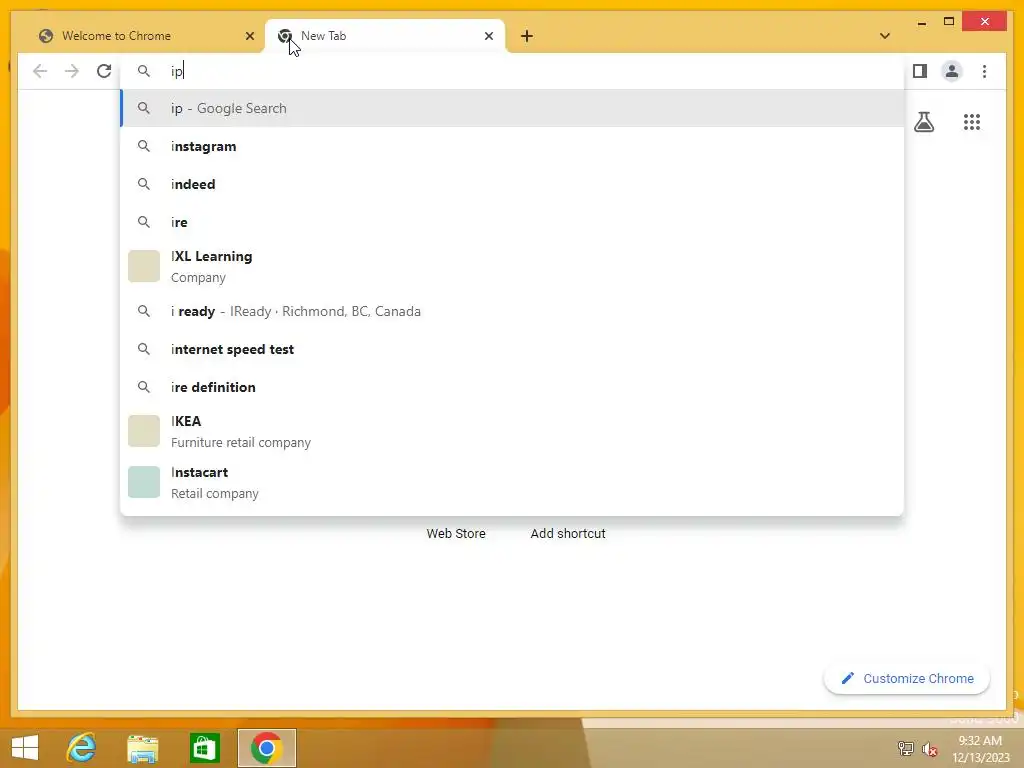Expand the tab search chevron
This screenshot has width=1024, height=768.
[x=884, y=36]
